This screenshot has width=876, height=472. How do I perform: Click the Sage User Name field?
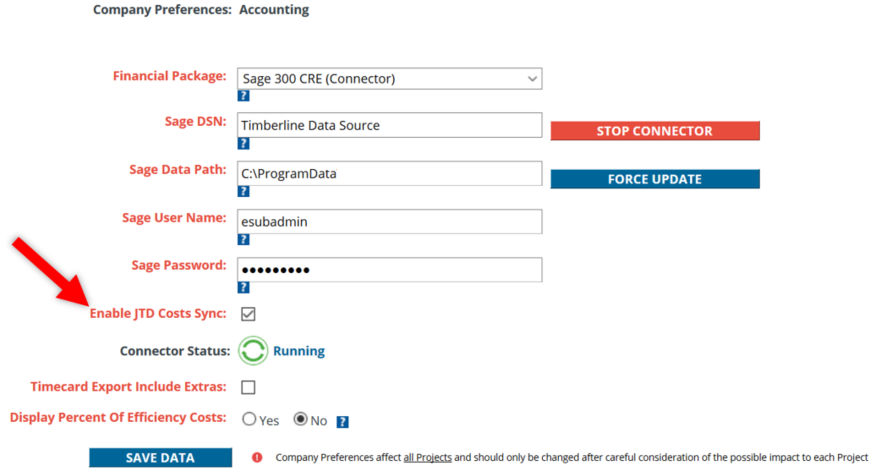tap(389, 222)
